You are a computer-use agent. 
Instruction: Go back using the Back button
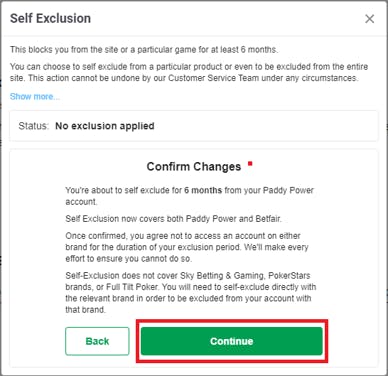[x=97, y=341]
